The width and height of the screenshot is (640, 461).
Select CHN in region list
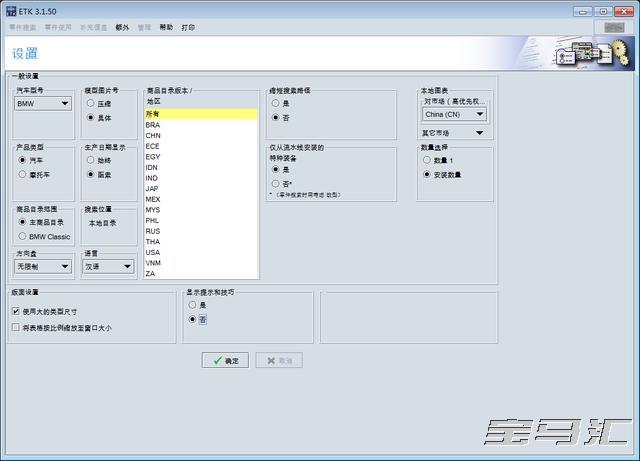(x=201, y=136)
